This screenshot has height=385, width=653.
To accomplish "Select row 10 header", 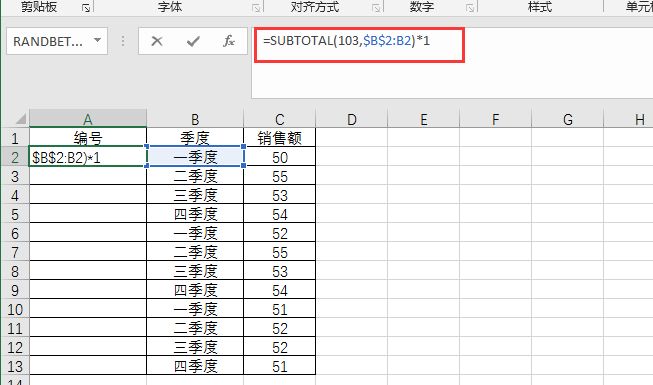I will point(15,309).
